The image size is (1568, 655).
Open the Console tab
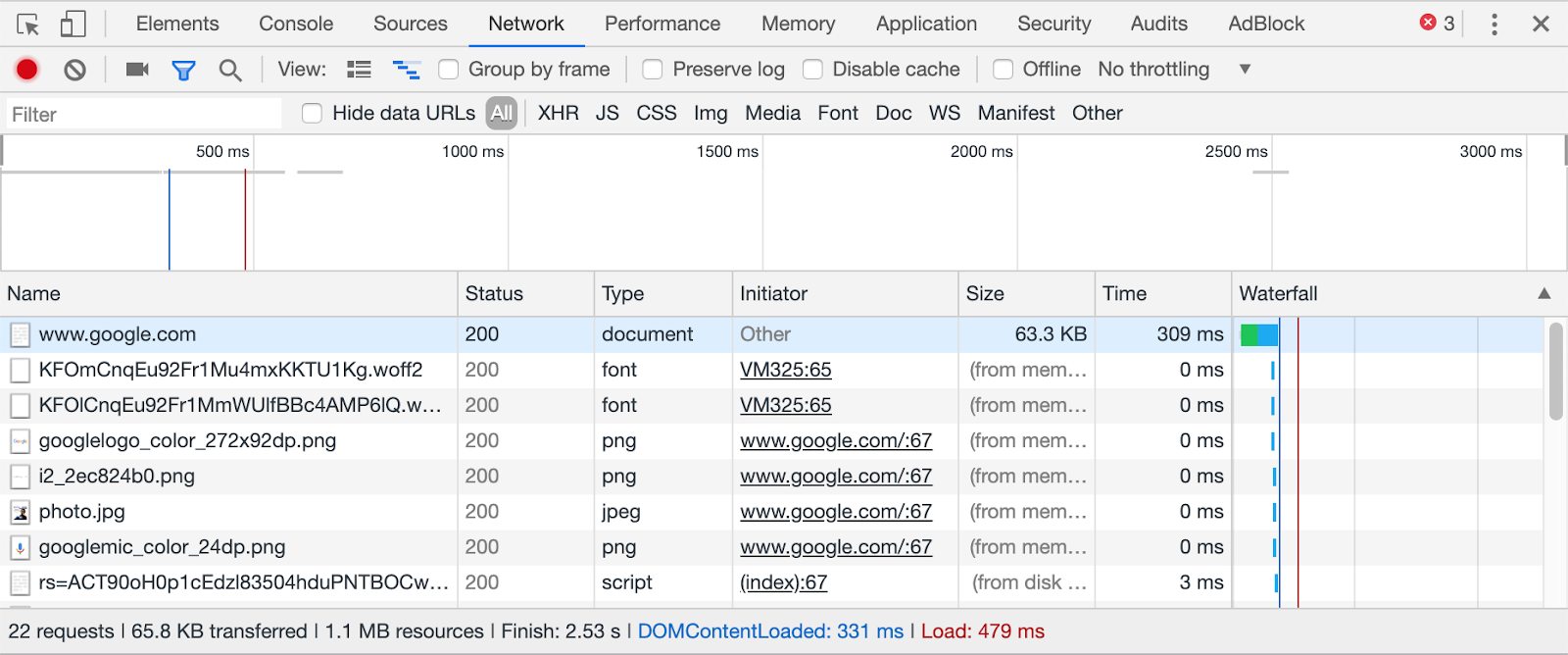pyautogui.click(x=296, y=24)
